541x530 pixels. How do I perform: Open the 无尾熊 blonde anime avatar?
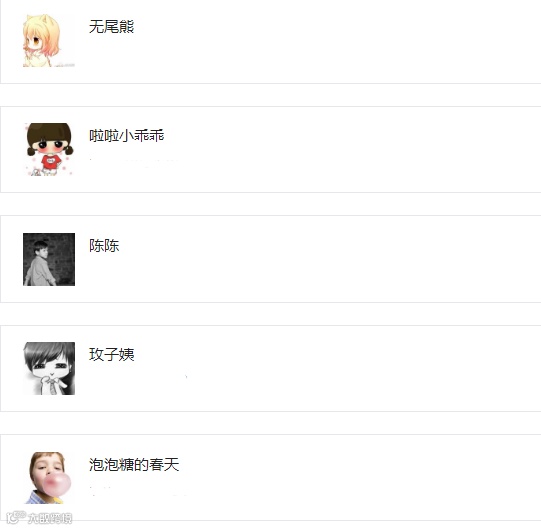[49, 41]
